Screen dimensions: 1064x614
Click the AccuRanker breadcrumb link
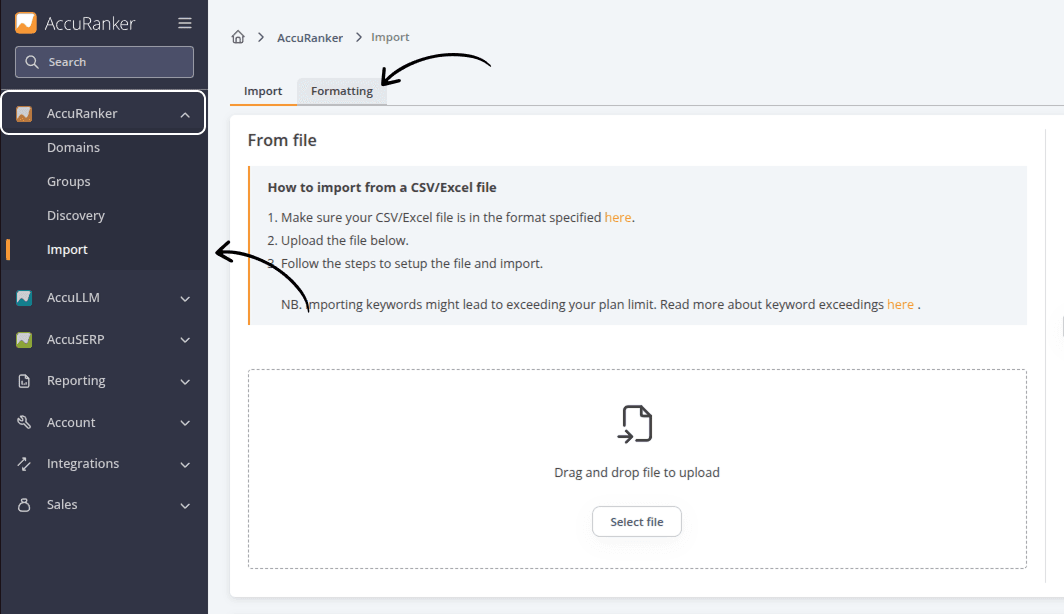[309, 38]
